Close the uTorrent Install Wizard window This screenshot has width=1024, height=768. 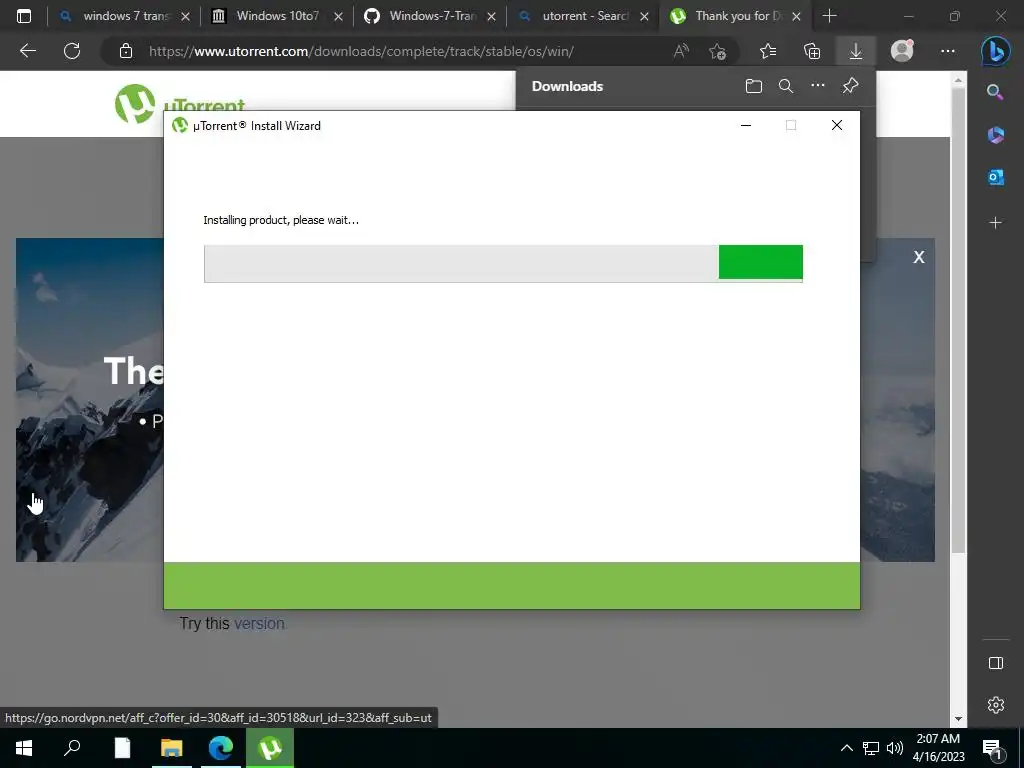837,125
